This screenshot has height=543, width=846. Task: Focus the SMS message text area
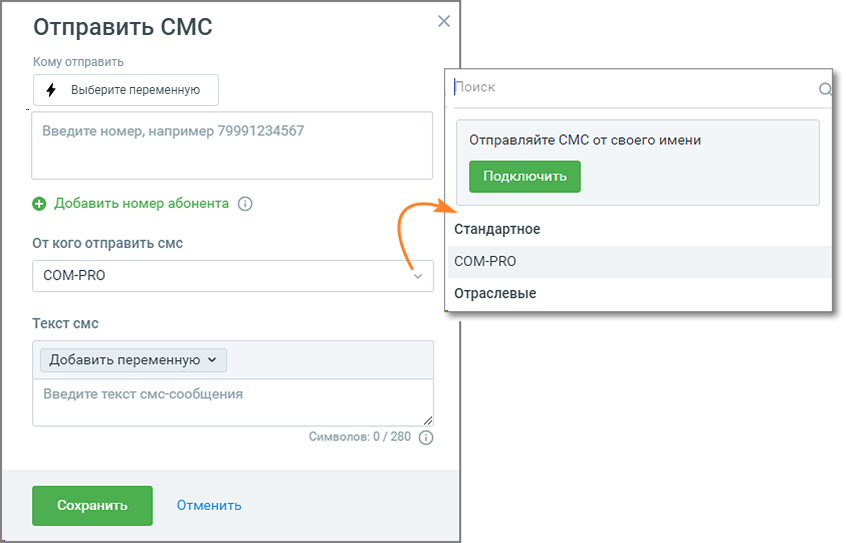tap(233, 402)
